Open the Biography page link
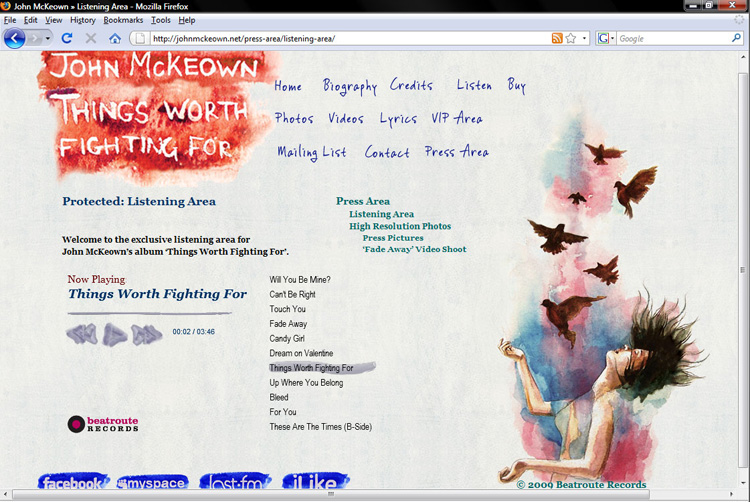 point(350,87)
